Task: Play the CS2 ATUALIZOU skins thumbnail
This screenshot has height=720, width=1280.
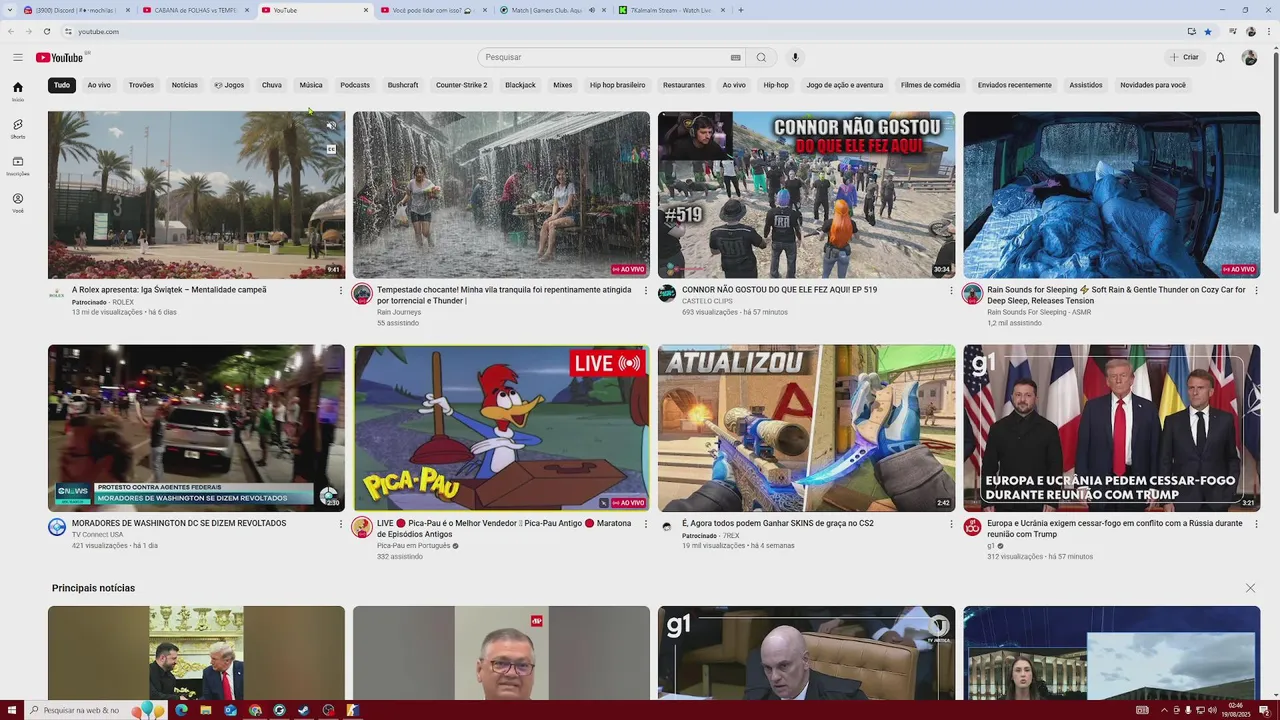Action: pos(806,428)
